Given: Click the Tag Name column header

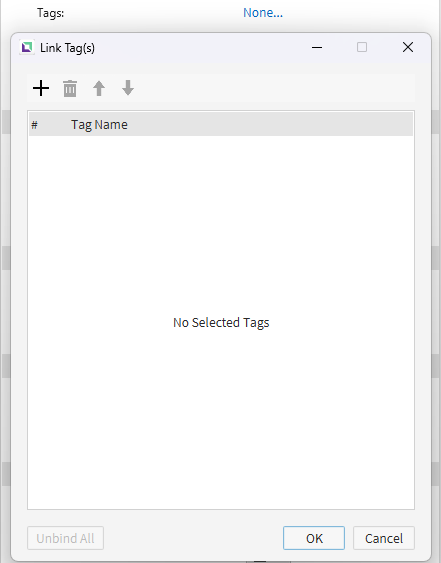Looking at the screenshot, I should pos(99,125).
